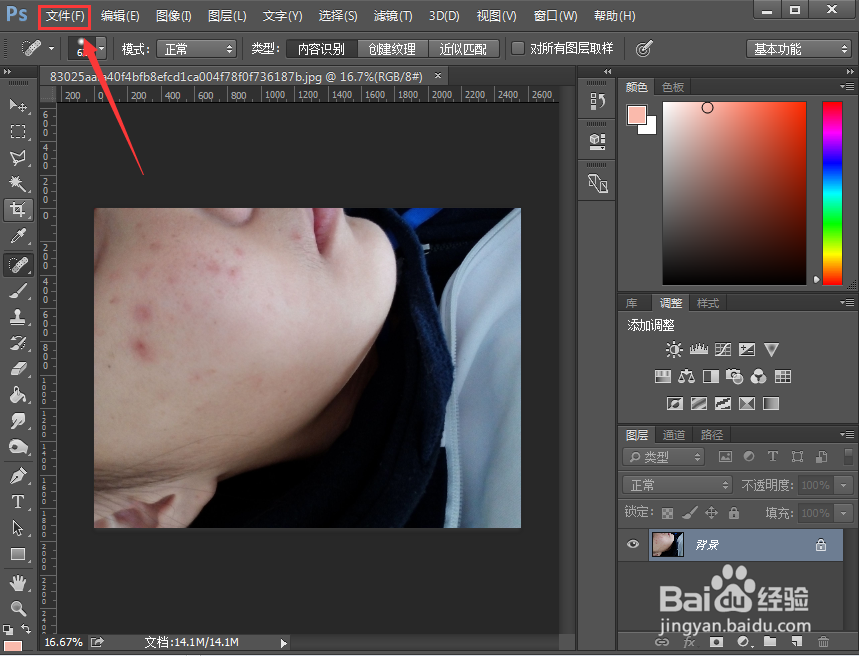Select the Polygonal Lasso tool
859x656 pixels.
point(18,157)
